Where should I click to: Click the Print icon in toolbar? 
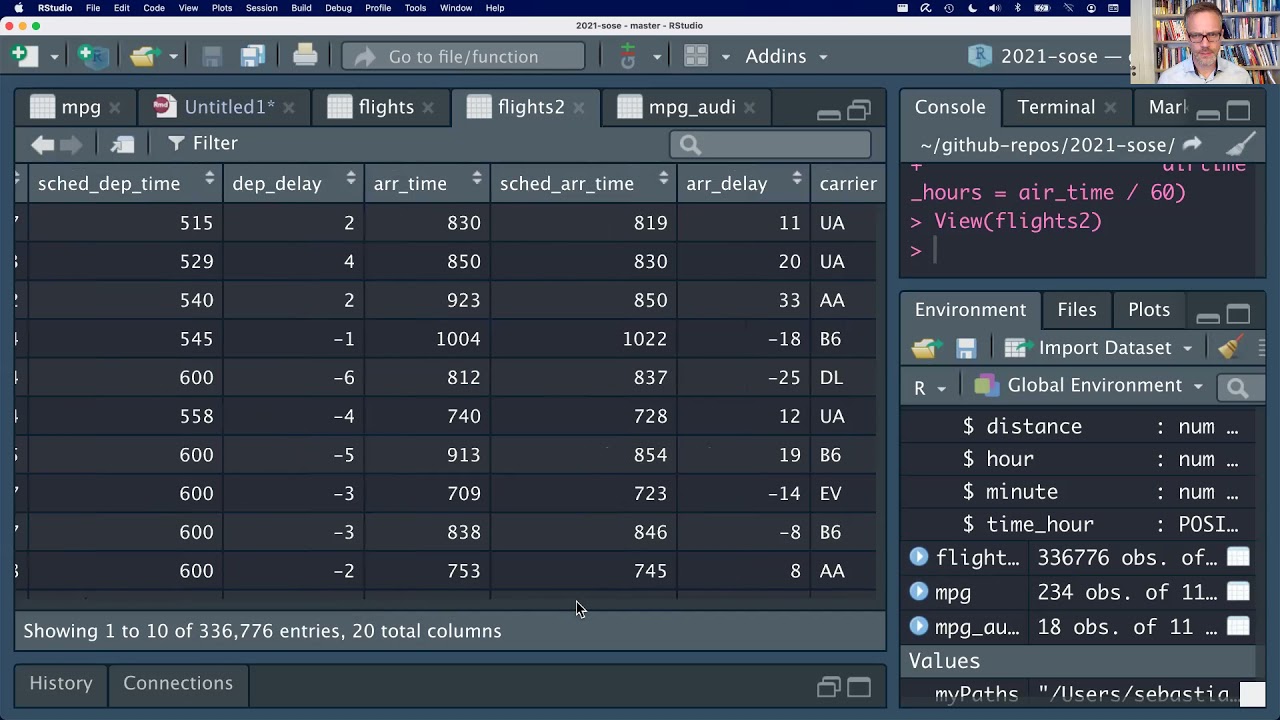(305, 56)
